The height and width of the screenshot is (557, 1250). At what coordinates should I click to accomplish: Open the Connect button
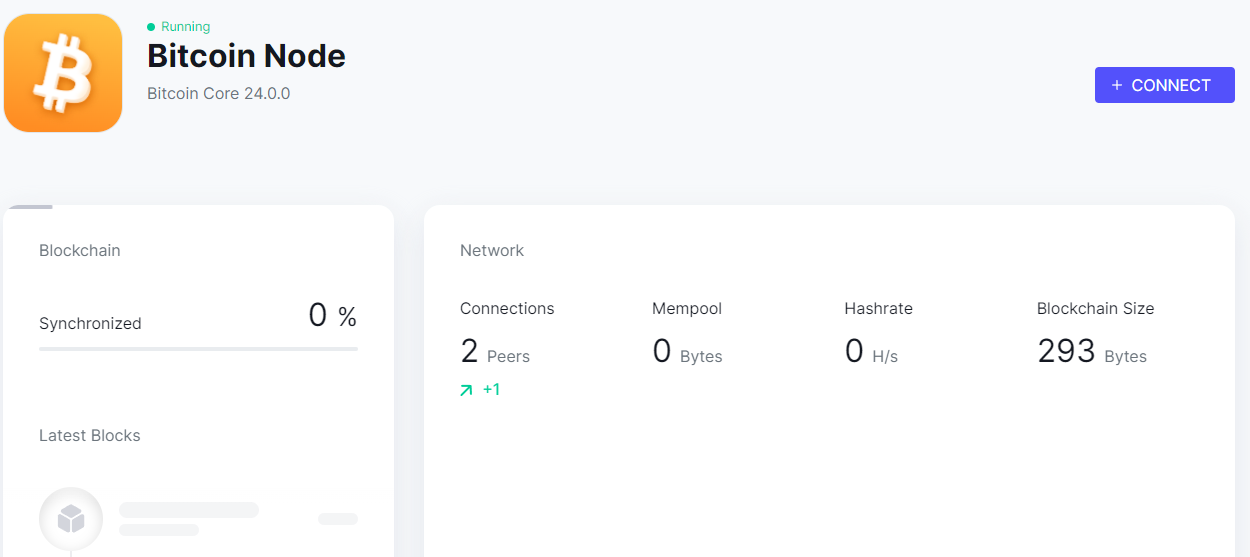click(1165, 85)
